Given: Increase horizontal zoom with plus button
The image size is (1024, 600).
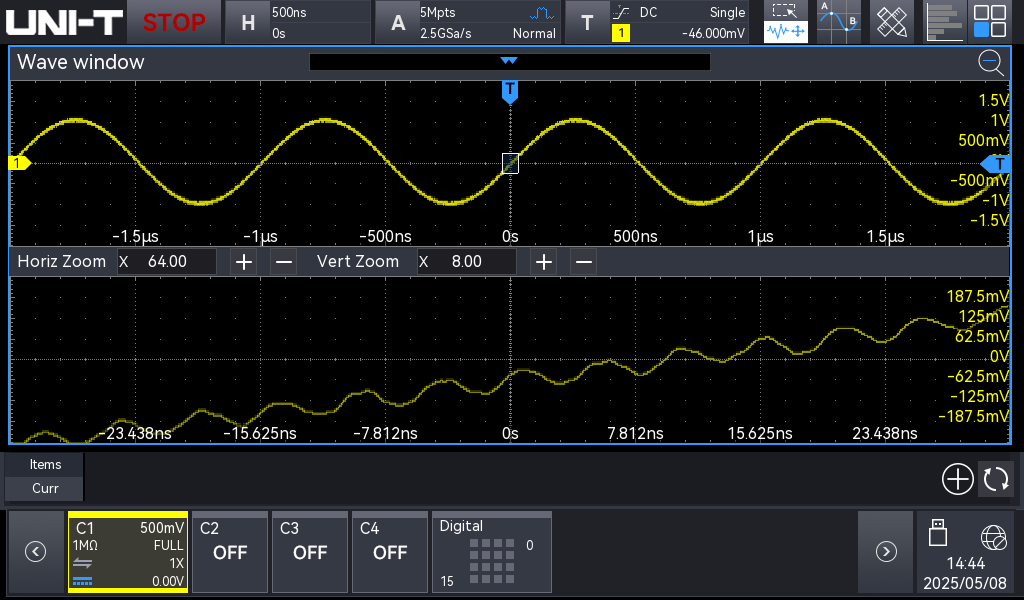Looking at the screenshot, I should point(243,262).
